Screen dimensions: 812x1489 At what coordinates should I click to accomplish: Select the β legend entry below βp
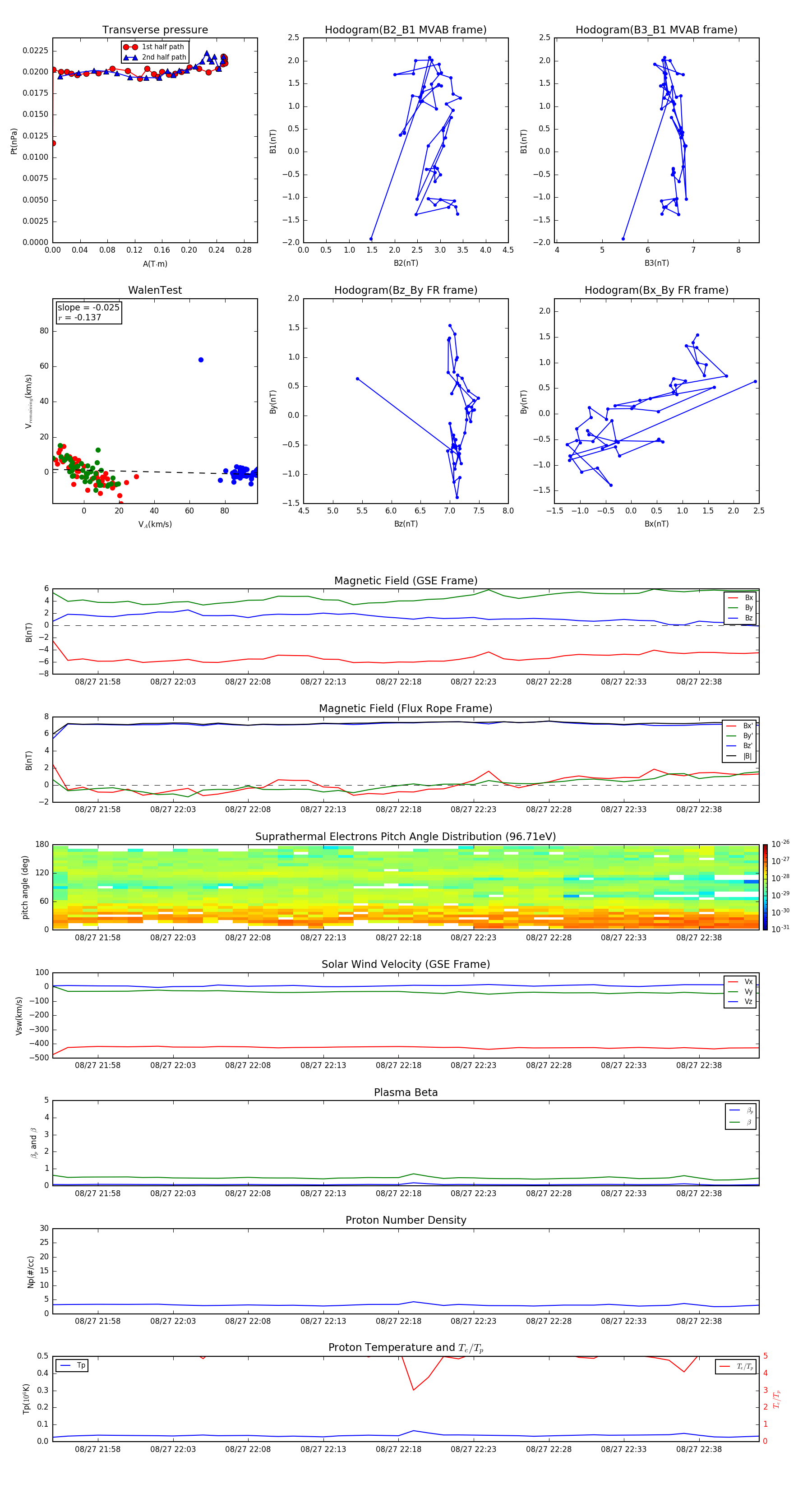tap(742, 1122)
